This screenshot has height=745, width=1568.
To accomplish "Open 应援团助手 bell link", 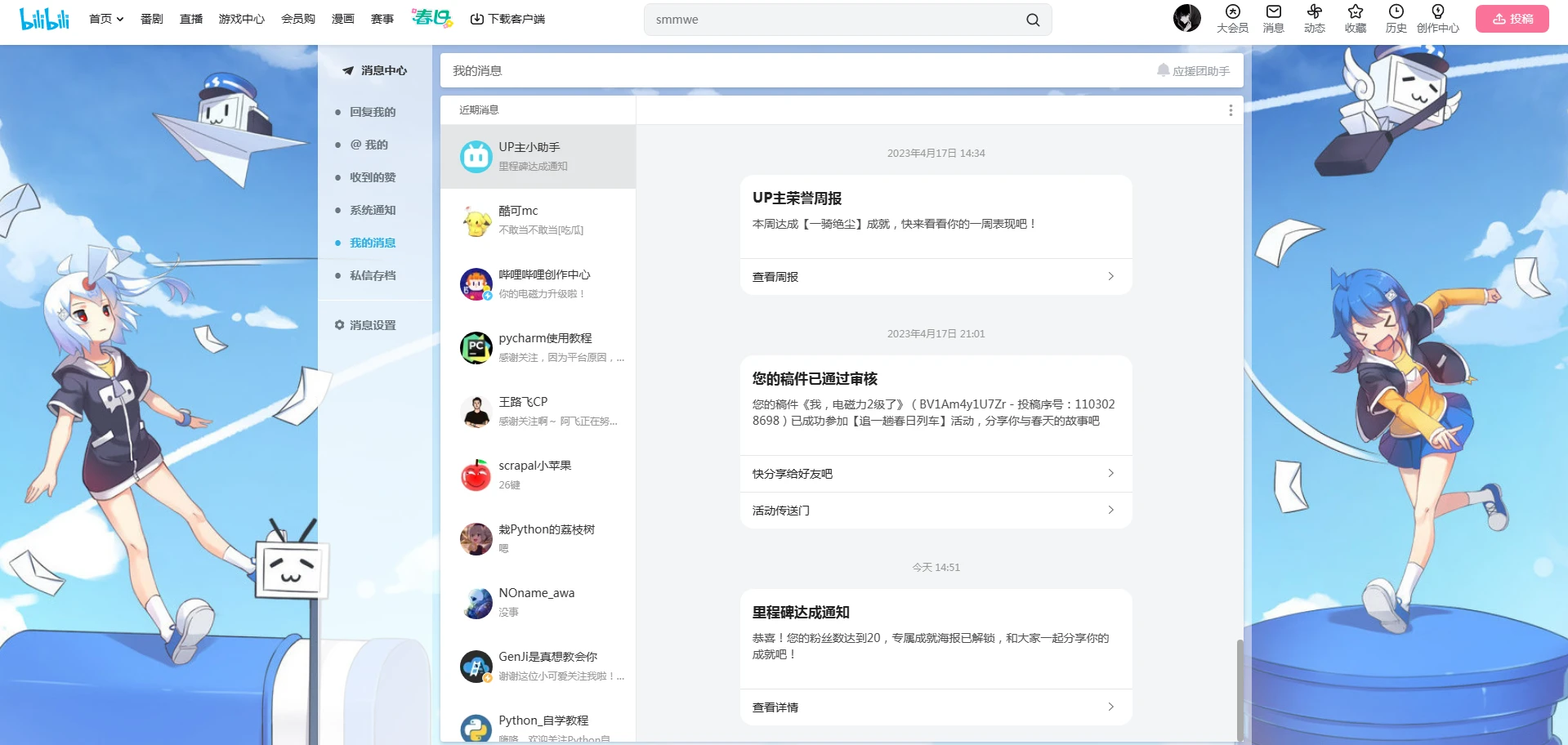I will [1193, 71].
